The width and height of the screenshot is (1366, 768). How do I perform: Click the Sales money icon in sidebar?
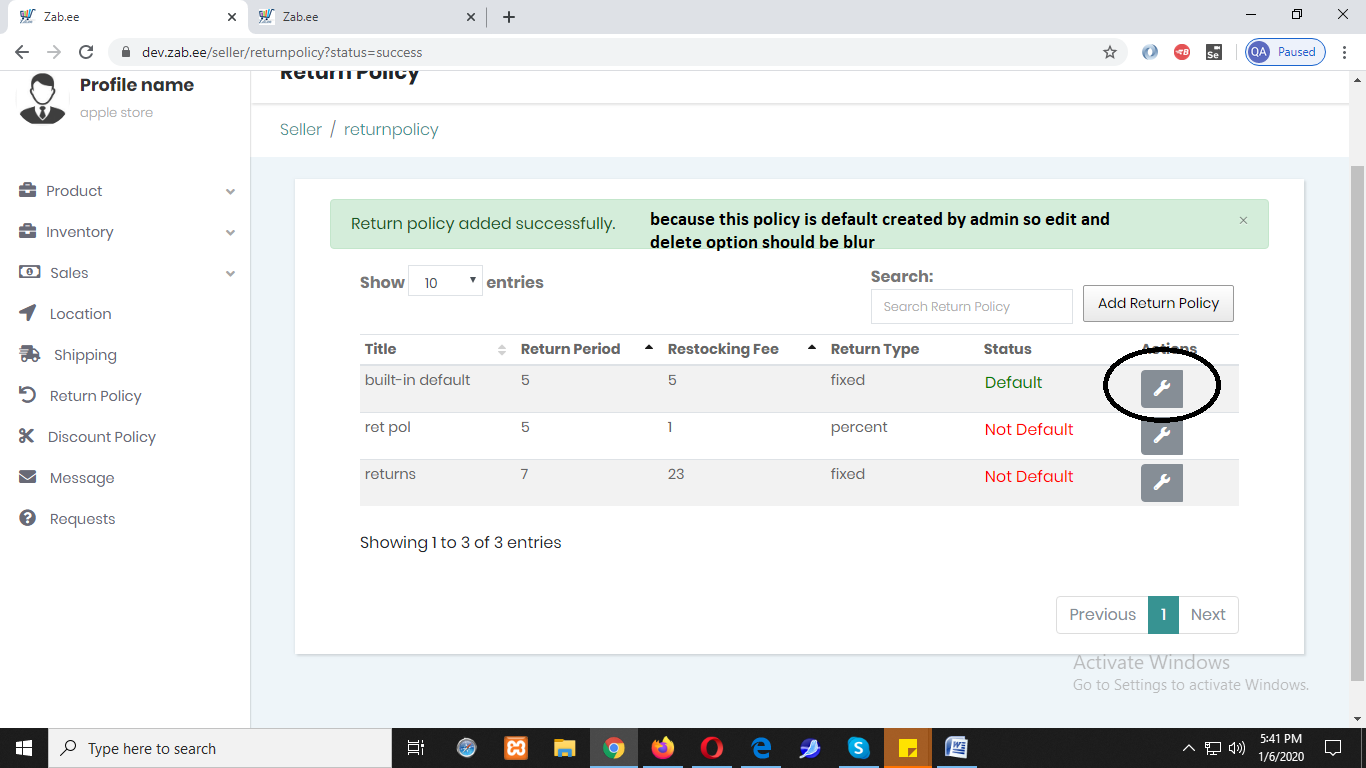tap(30, 272)
